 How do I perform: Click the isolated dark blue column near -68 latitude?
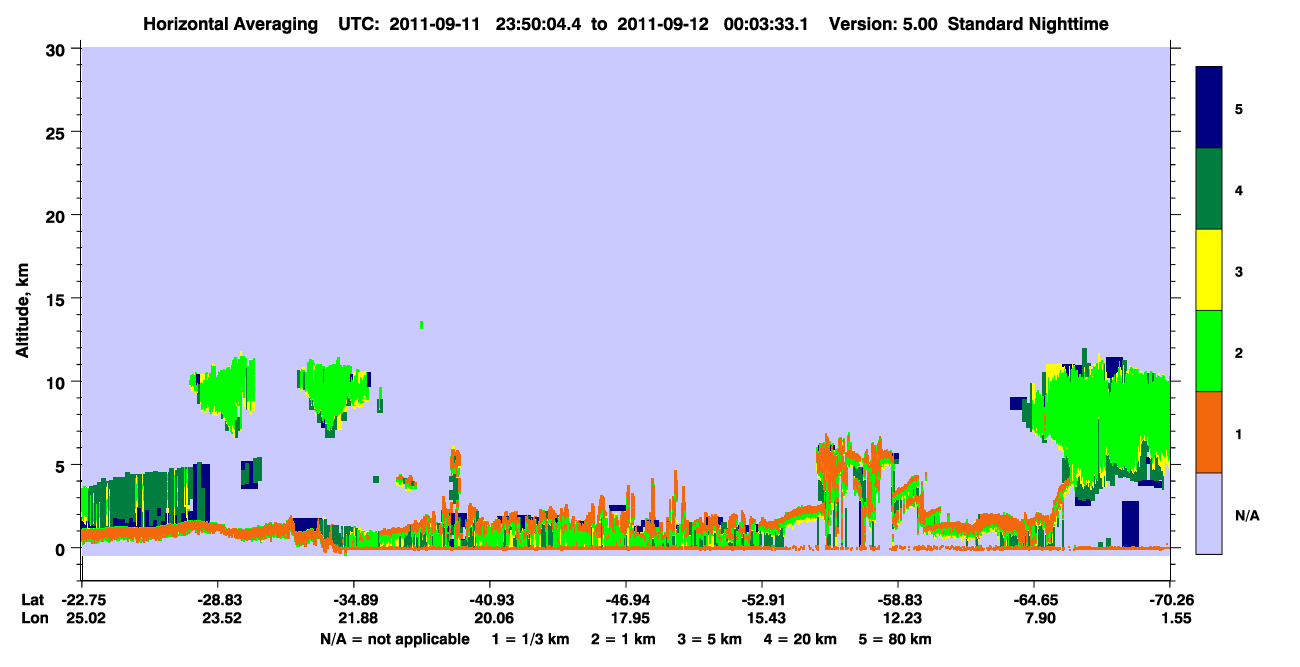pyautogui.click(x=1130, y=524)
